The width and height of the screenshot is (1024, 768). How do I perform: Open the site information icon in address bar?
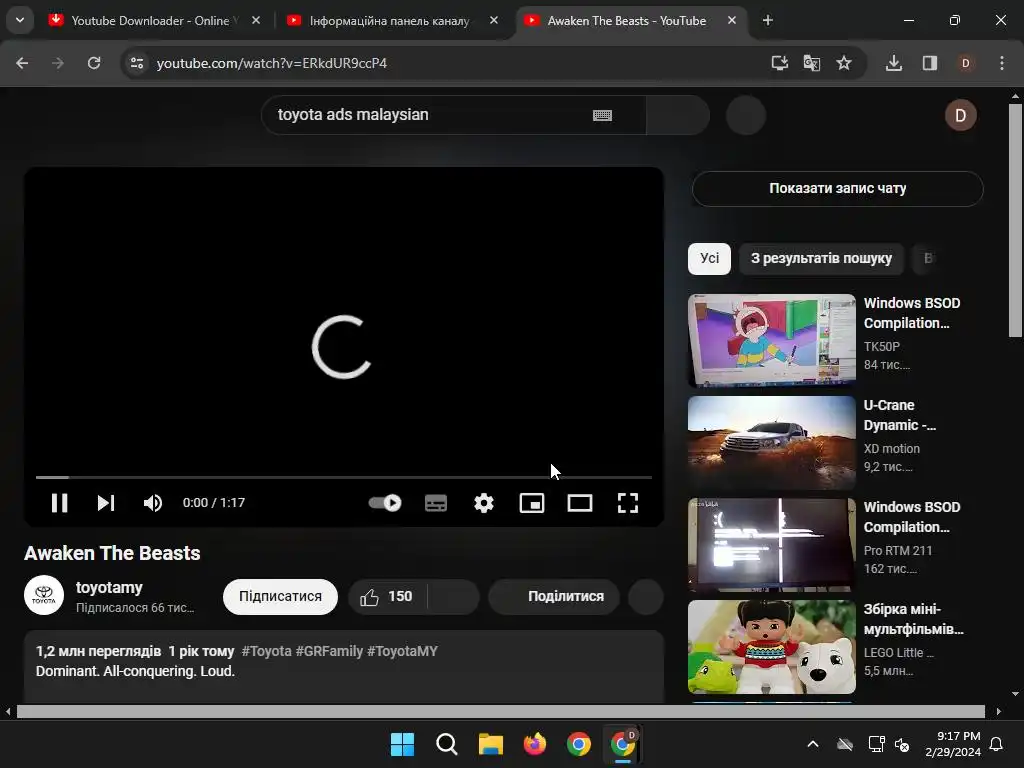[136, 63]
